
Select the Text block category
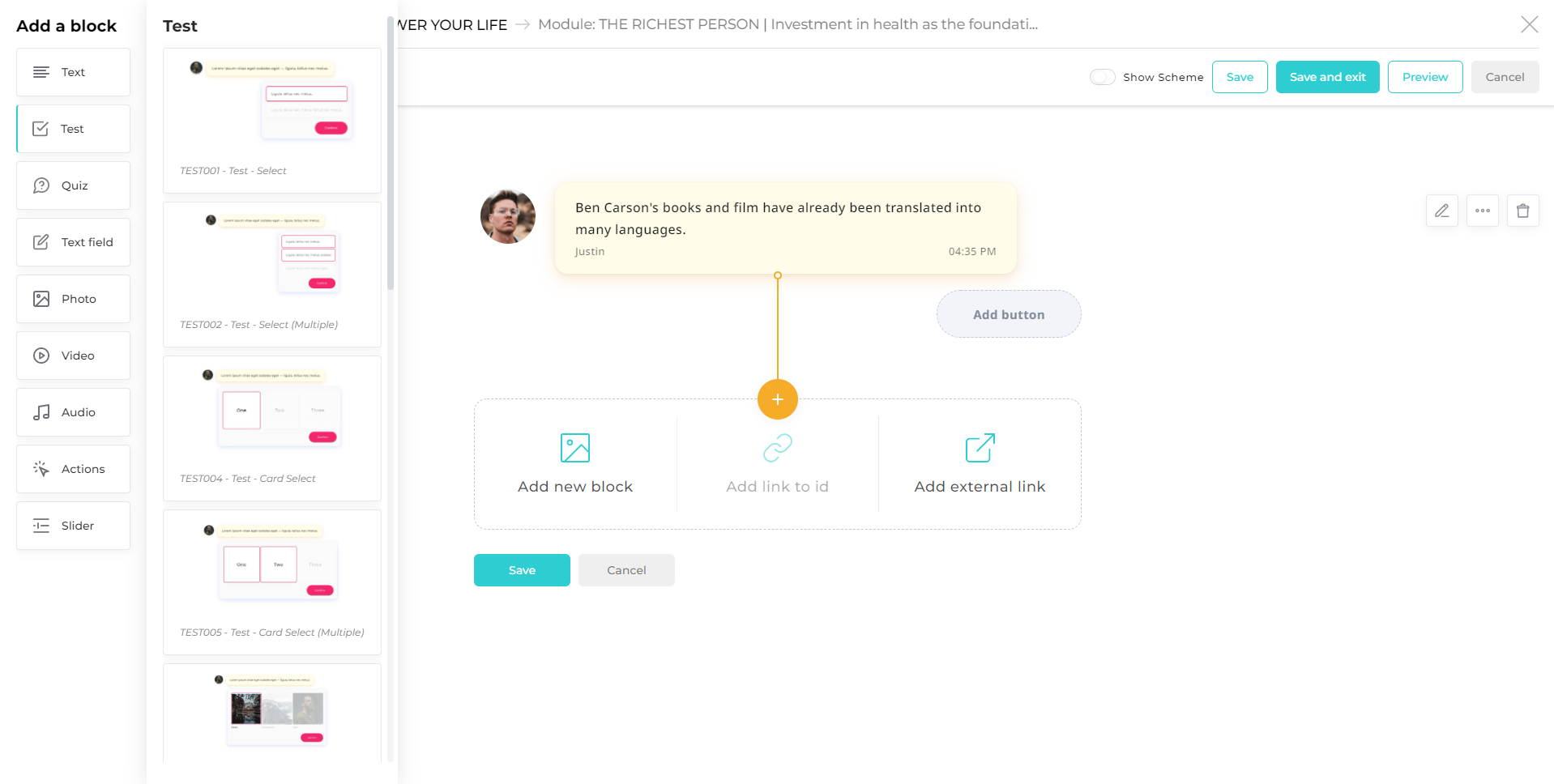click(x=73, y=72)
